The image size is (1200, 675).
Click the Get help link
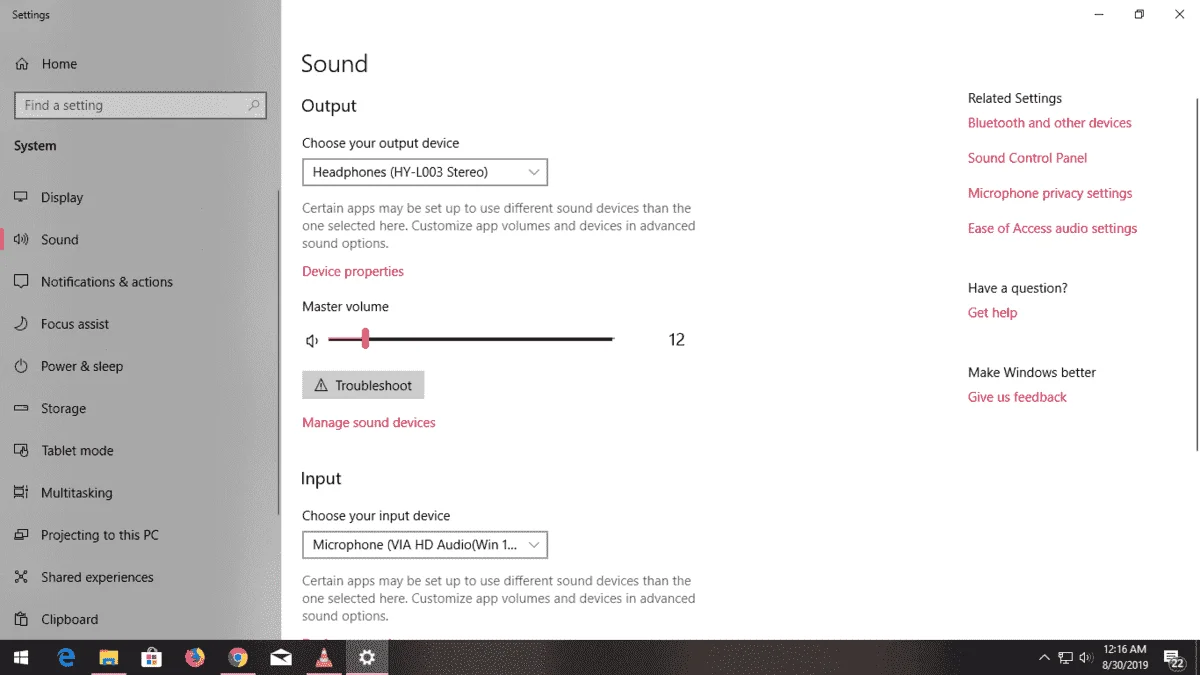pos(992,313)
